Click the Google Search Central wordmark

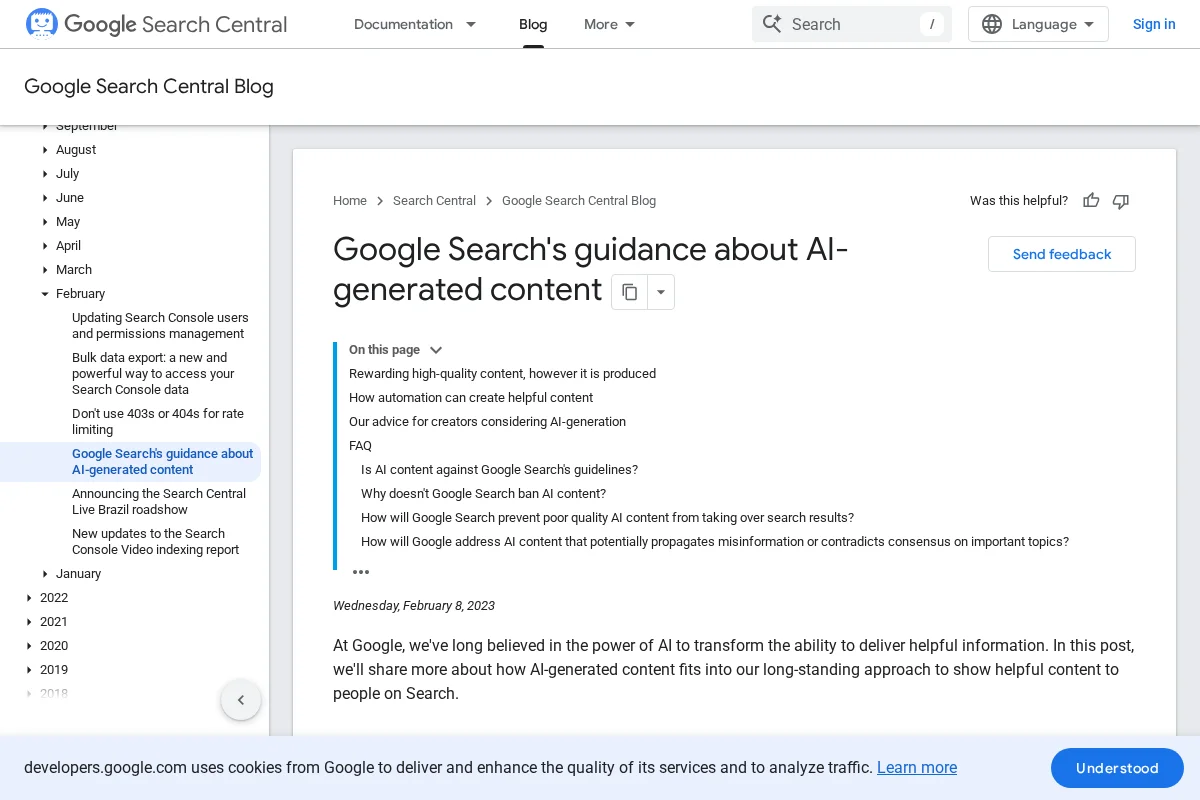[176, 24]
